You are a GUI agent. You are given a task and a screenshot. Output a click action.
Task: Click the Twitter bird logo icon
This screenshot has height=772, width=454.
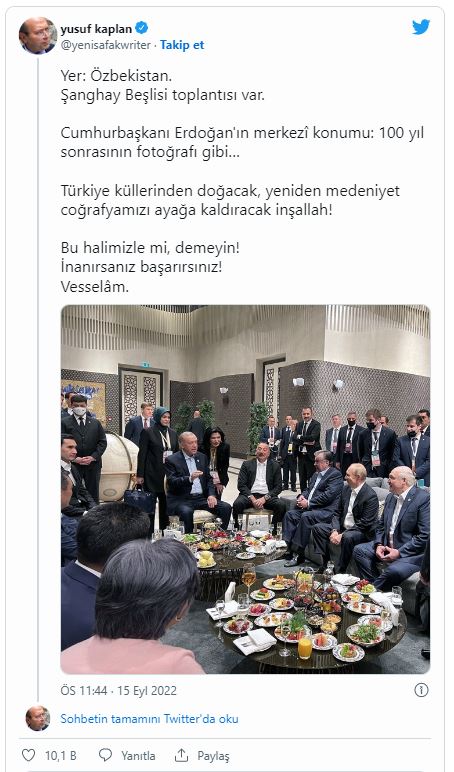pos(421,27)
